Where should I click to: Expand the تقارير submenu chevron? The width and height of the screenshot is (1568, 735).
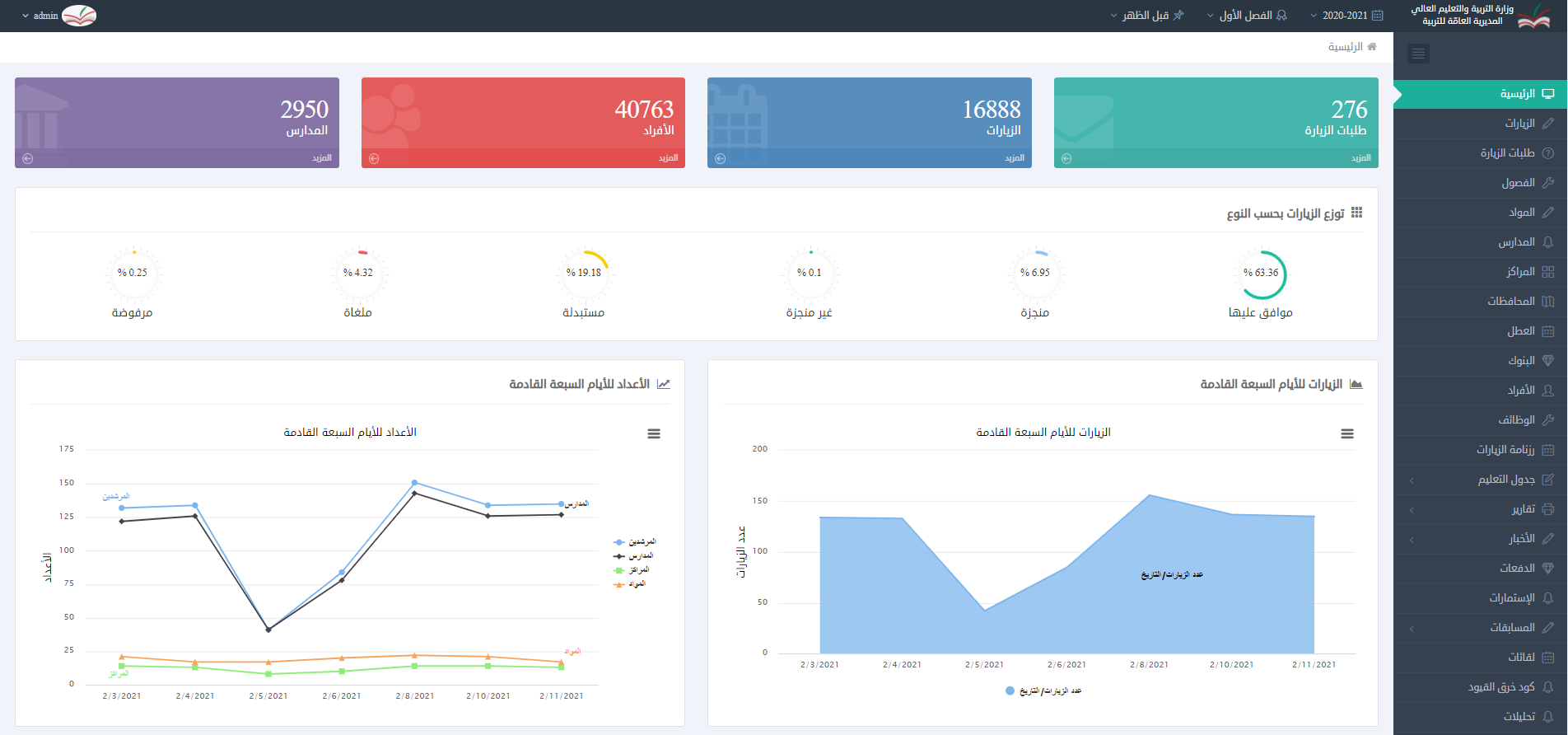[x=1412, y=510]
